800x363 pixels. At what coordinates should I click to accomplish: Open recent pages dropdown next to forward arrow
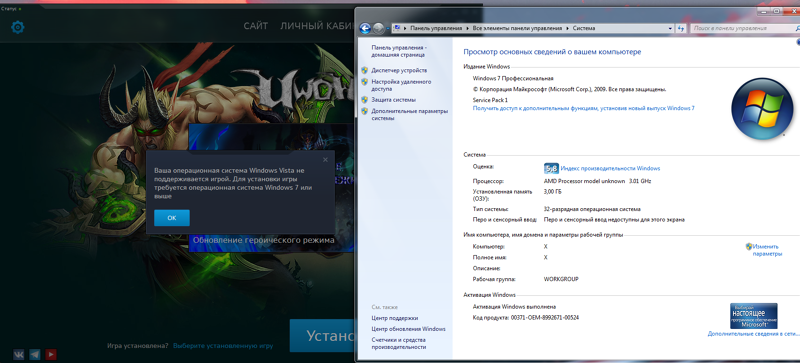pyautogui.click(x=388, y=29)
